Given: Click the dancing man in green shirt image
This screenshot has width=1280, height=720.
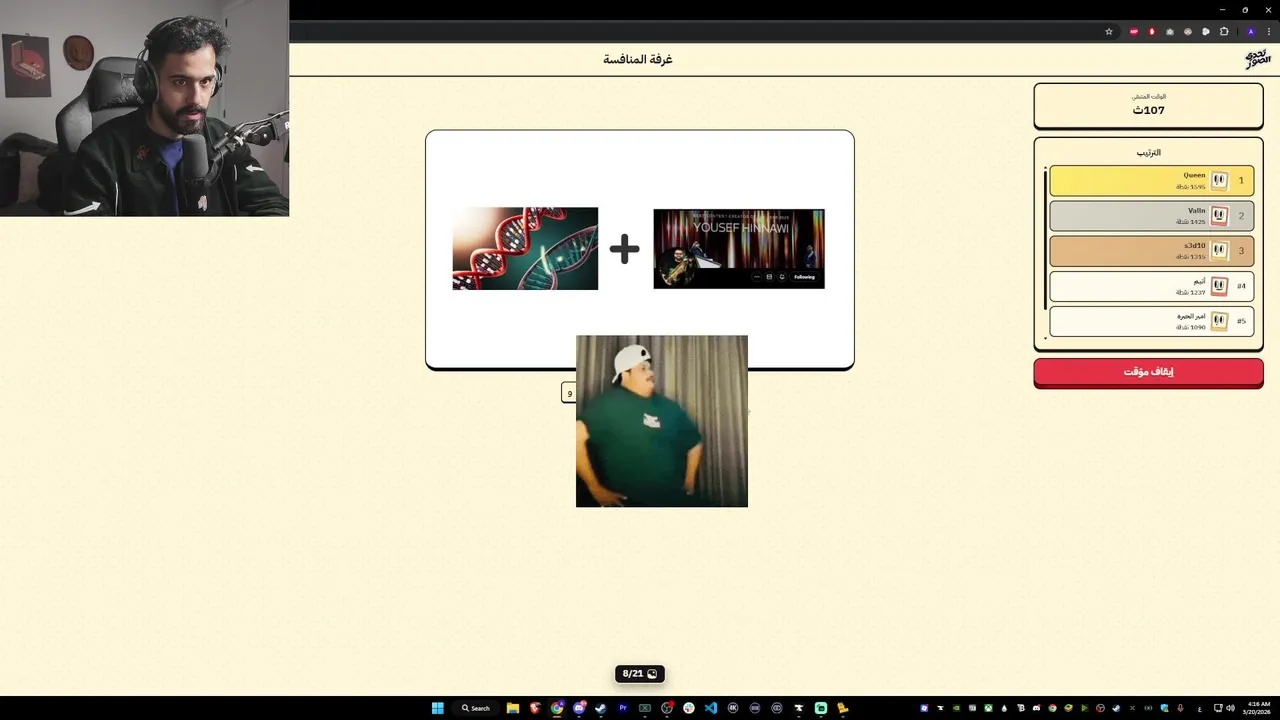Looking at the screenshot, I should [662, 421].
